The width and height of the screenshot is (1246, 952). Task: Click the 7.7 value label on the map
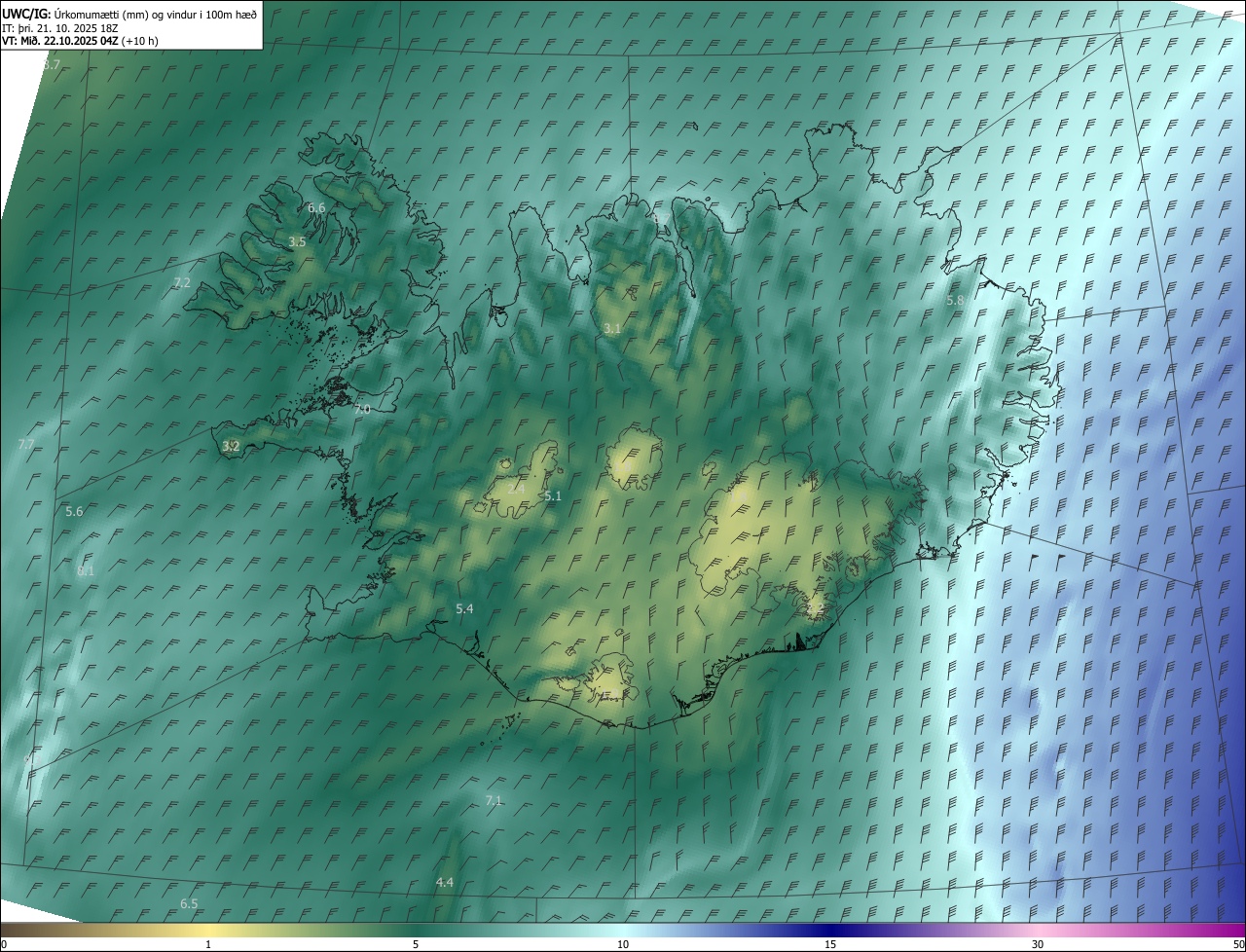point(26,444)
